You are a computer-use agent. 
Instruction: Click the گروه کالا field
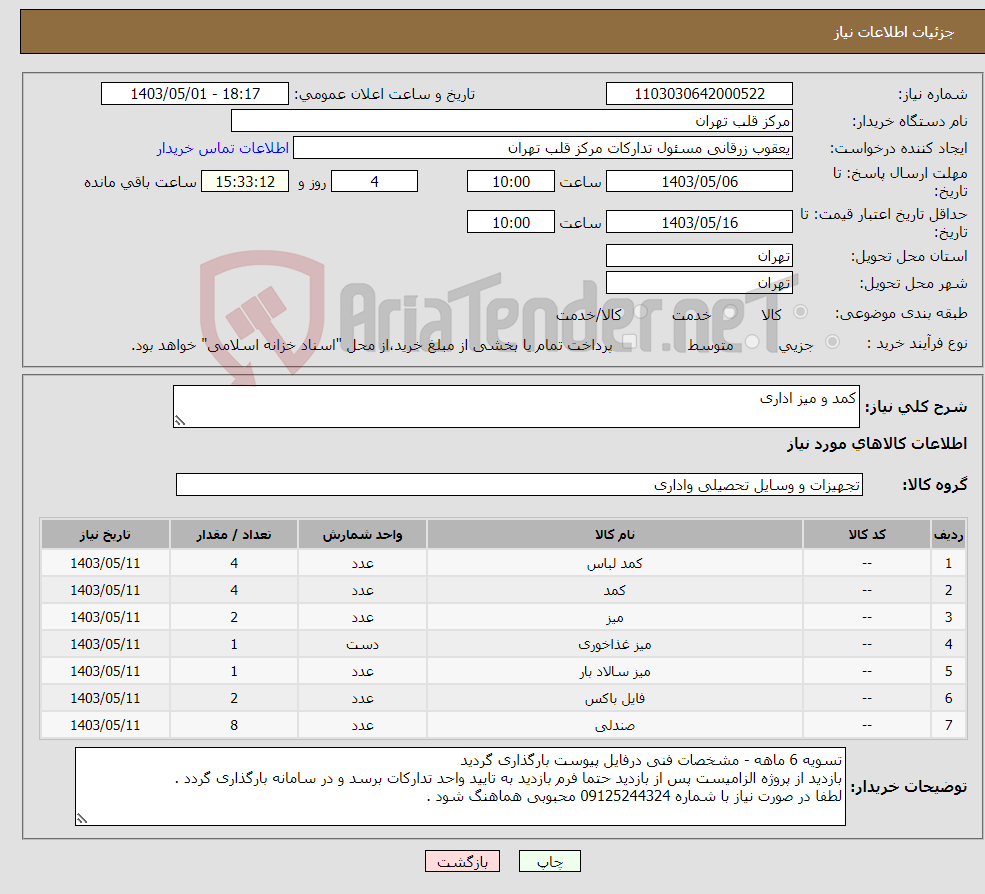520,485
